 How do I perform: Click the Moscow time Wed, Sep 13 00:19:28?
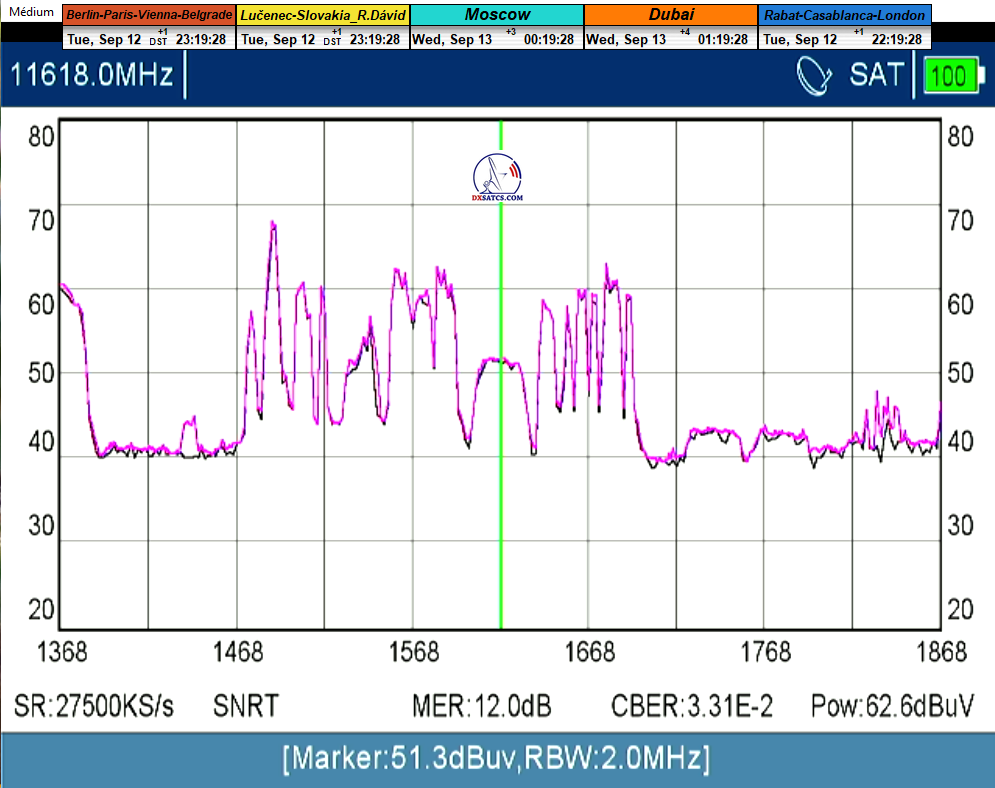point(496,40)
